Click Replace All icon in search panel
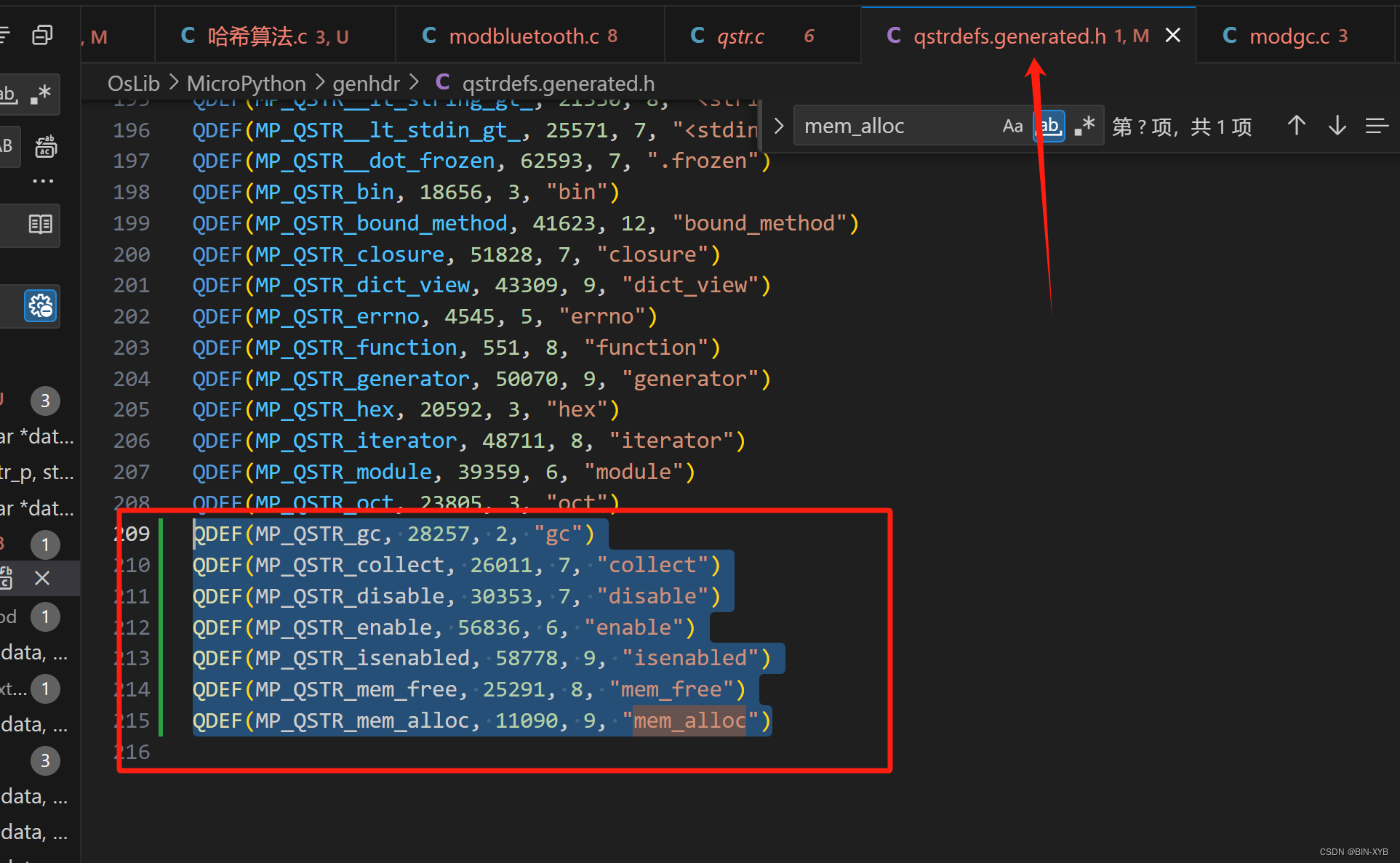 click(x=46, y=146)
